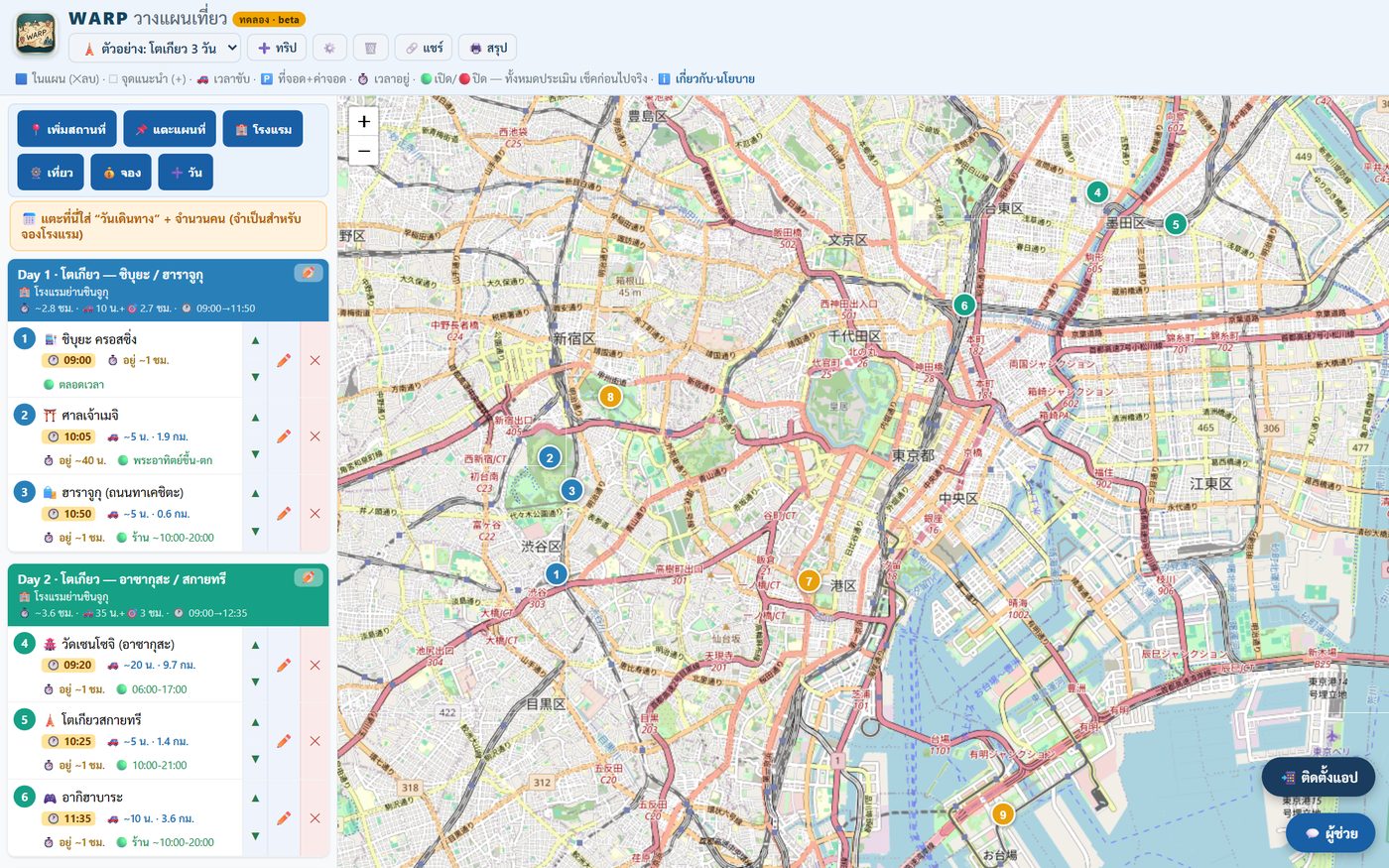Click the + ทริป button
The height and width of the screenshot is (868, 1389).
(x=277, y=48)
